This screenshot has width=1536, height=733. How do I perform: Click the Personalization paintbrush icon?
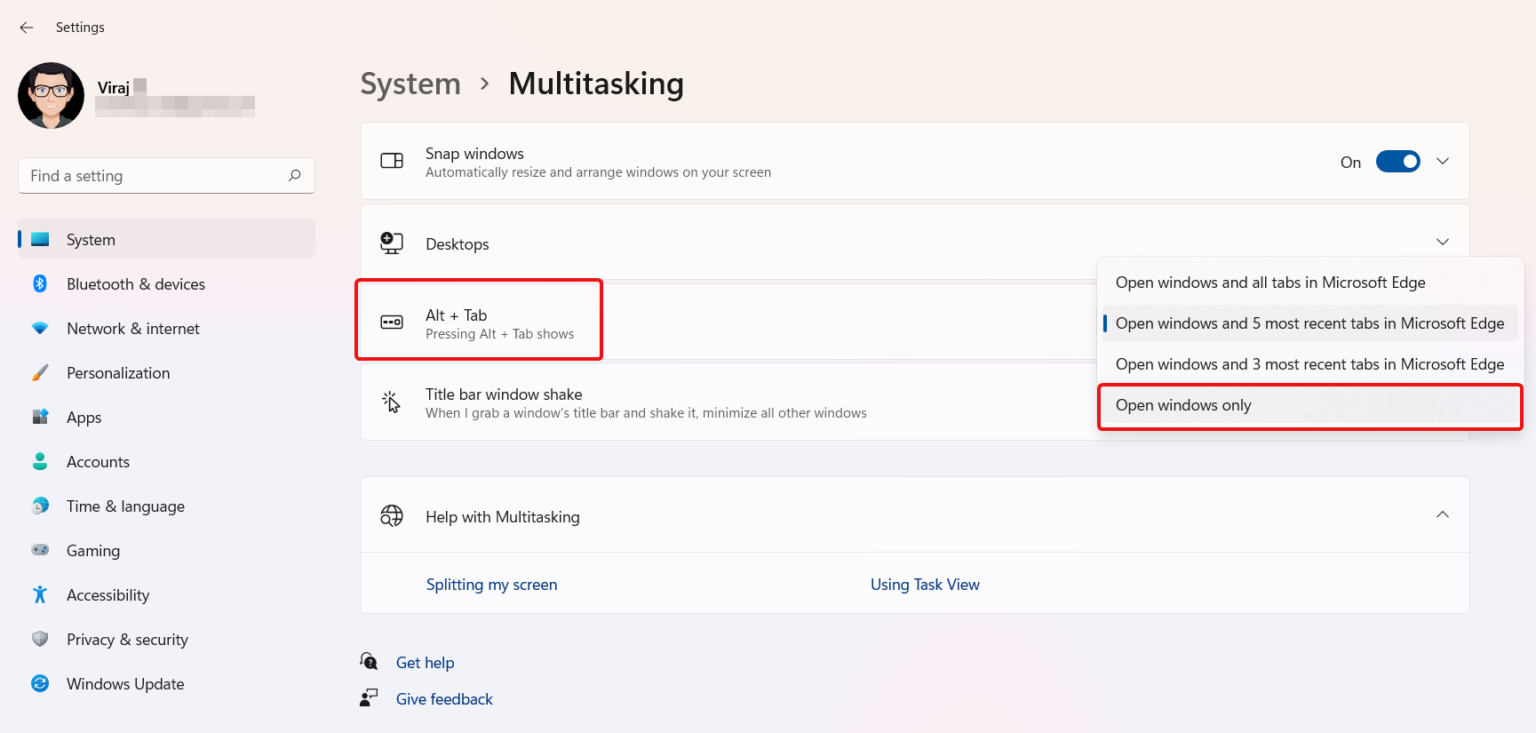(40, 373)
